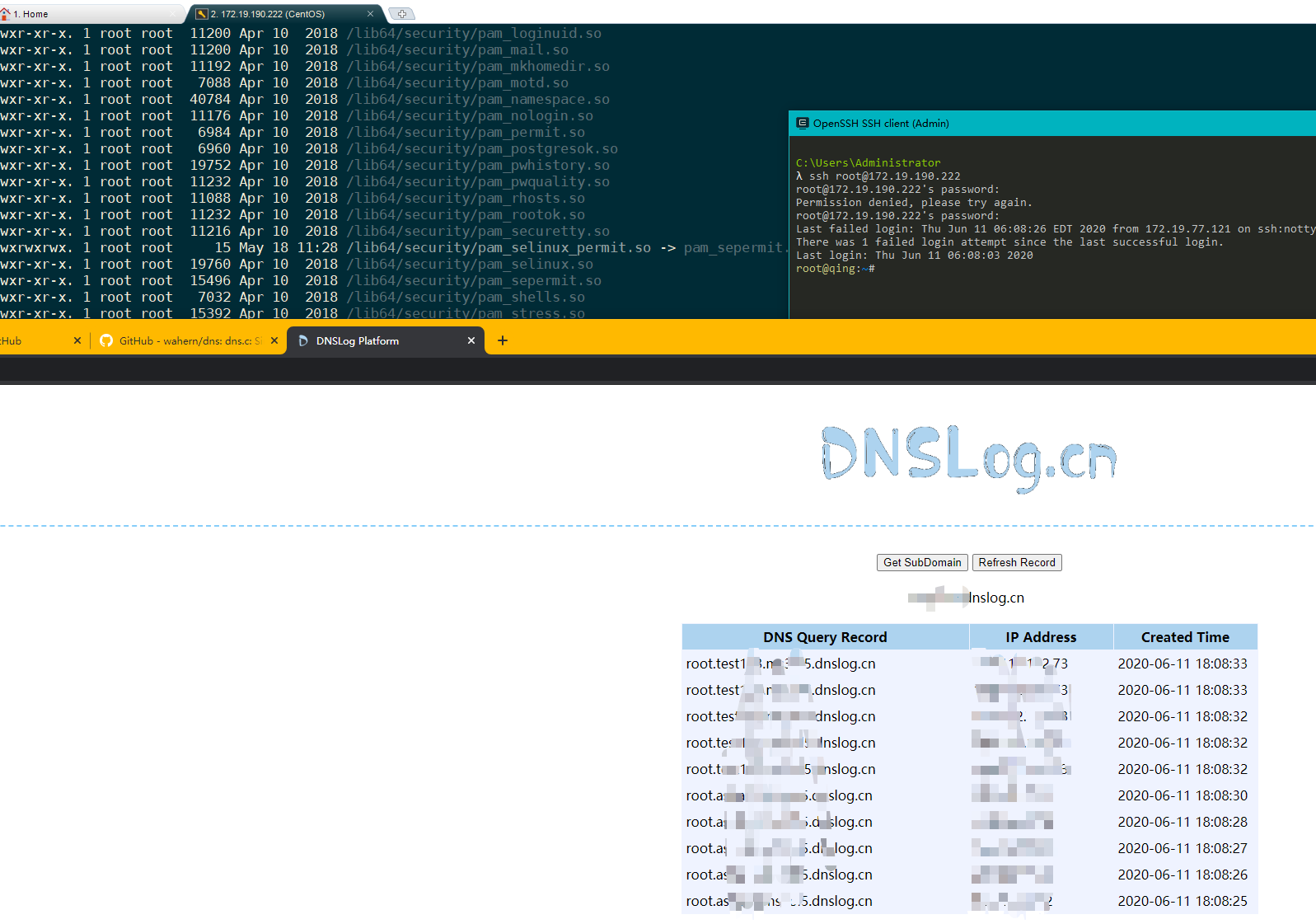Click the DNS record in the 18:08:30 row
The height and width of the screenshot is (924, 1316).
coord(780,795)
